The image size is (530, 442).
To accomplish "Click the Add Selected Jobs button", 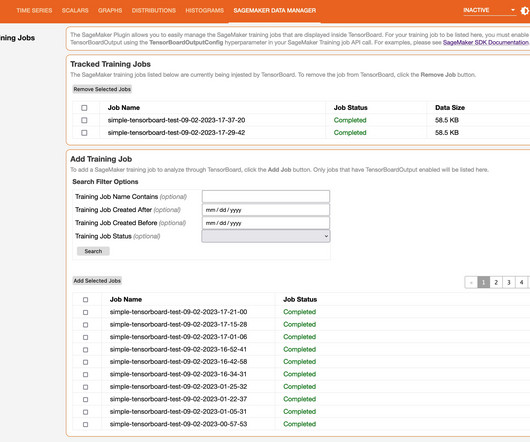I will pos(97,280).
